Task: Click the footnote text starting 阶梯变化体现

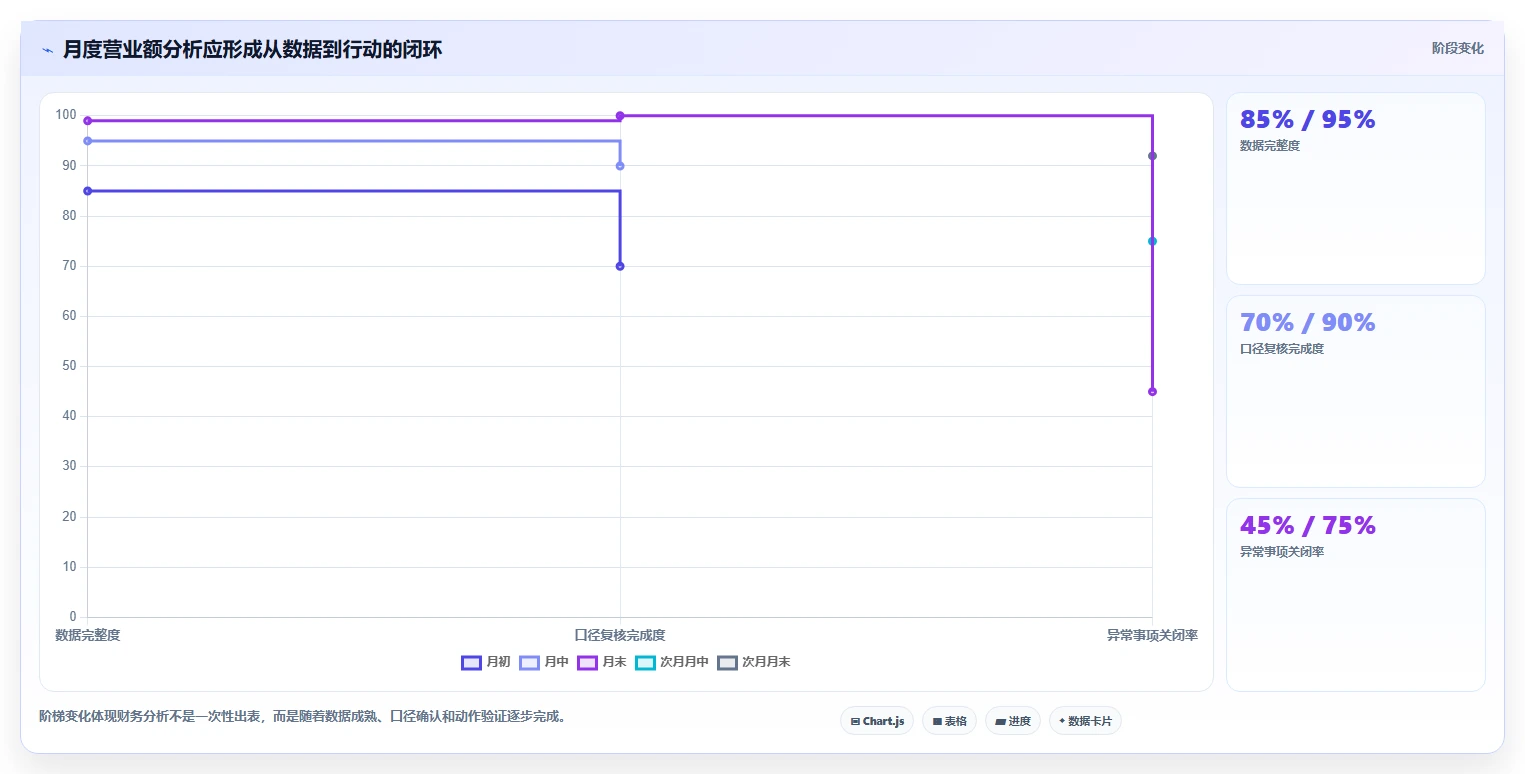Action: point(303,717)
